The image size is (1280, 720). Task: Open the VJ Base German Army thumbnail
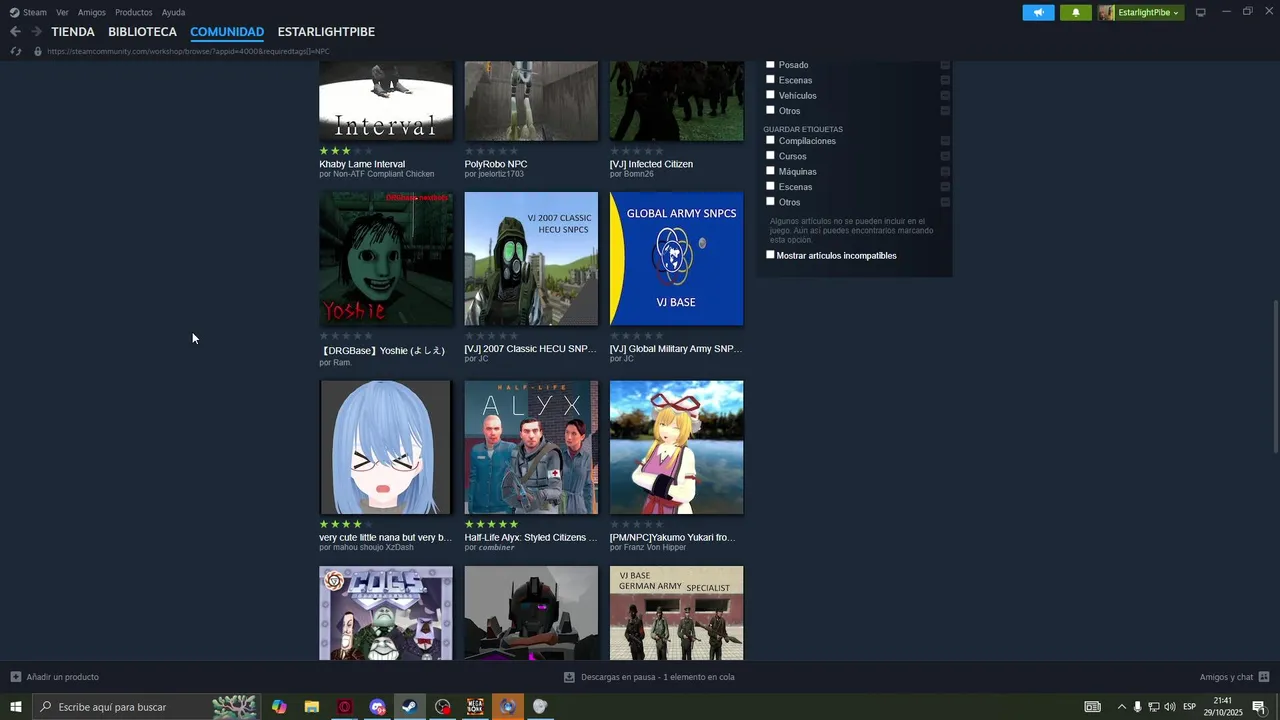point(676,613)
